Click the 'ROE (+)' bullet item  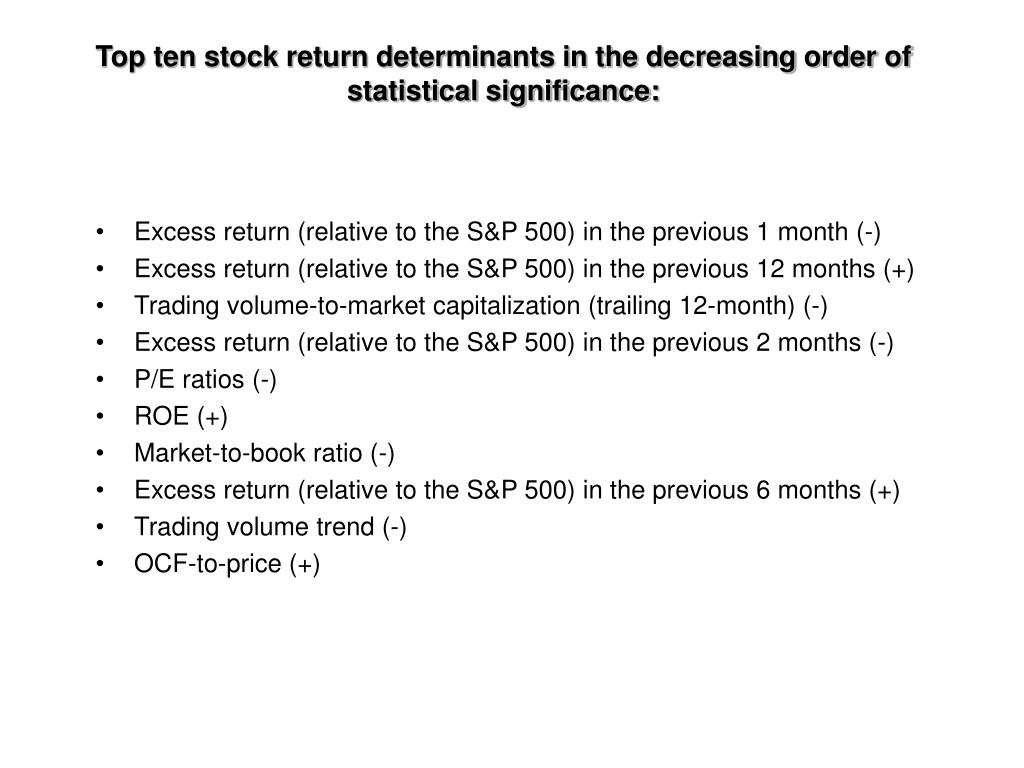pyautogui.click(x=181, y=417)
